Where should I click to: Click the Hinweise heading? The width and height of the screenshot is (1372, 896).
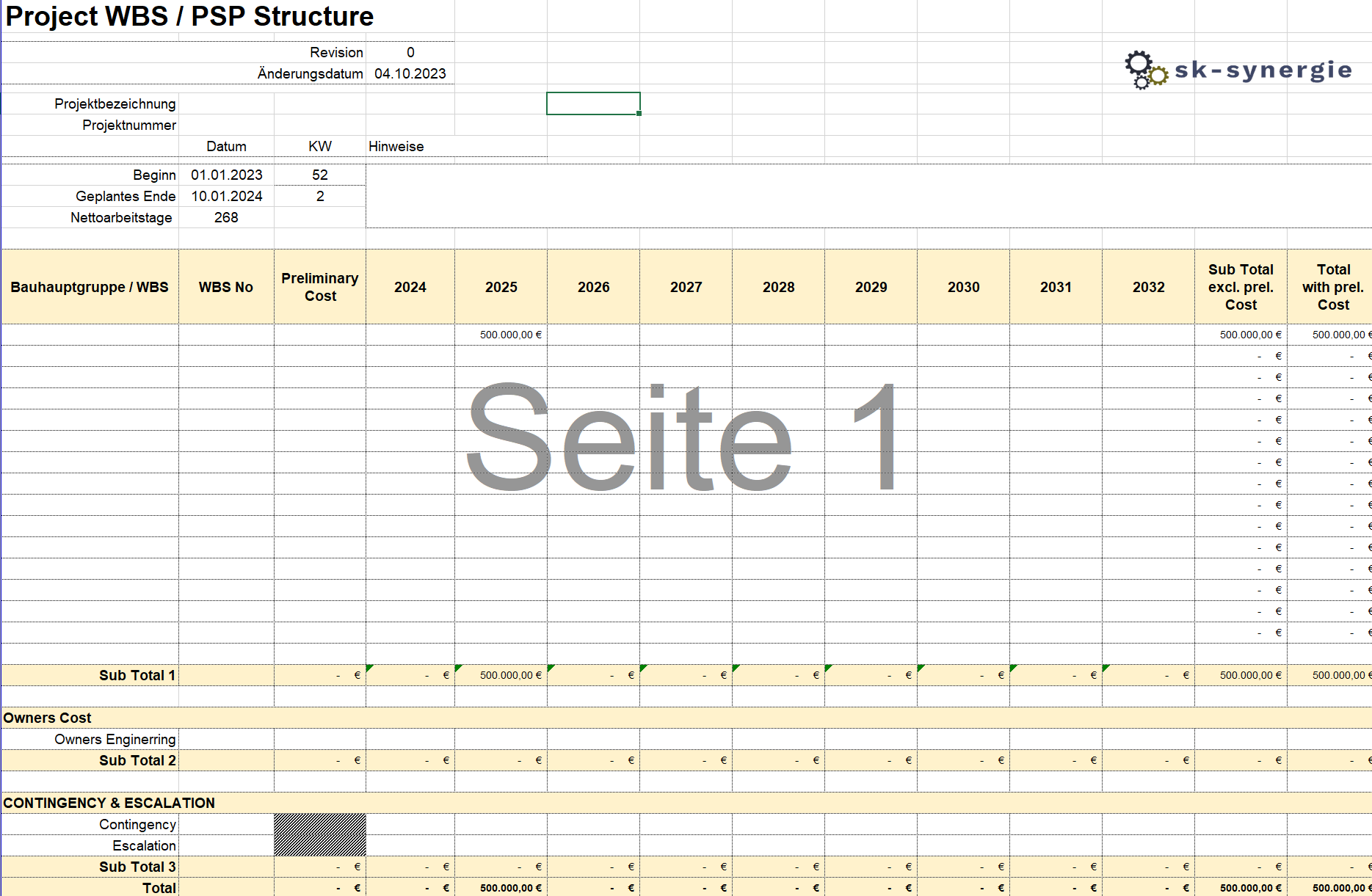tap(396, 146)
